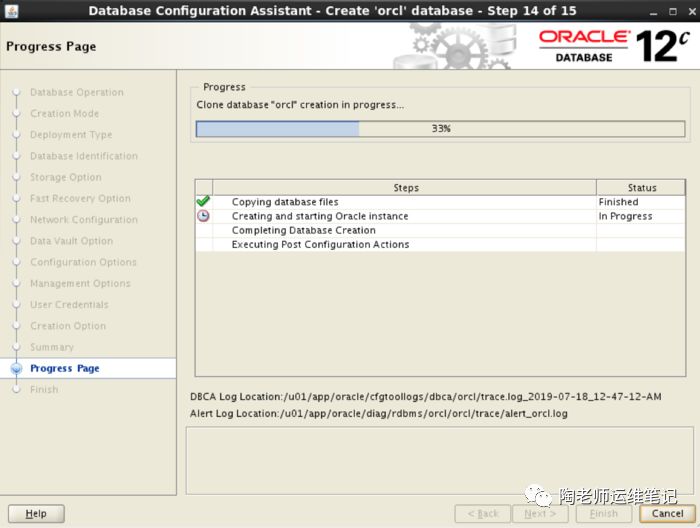Select User Credentials step in sidebar
The image size is (700, 528).
point(69,305)
